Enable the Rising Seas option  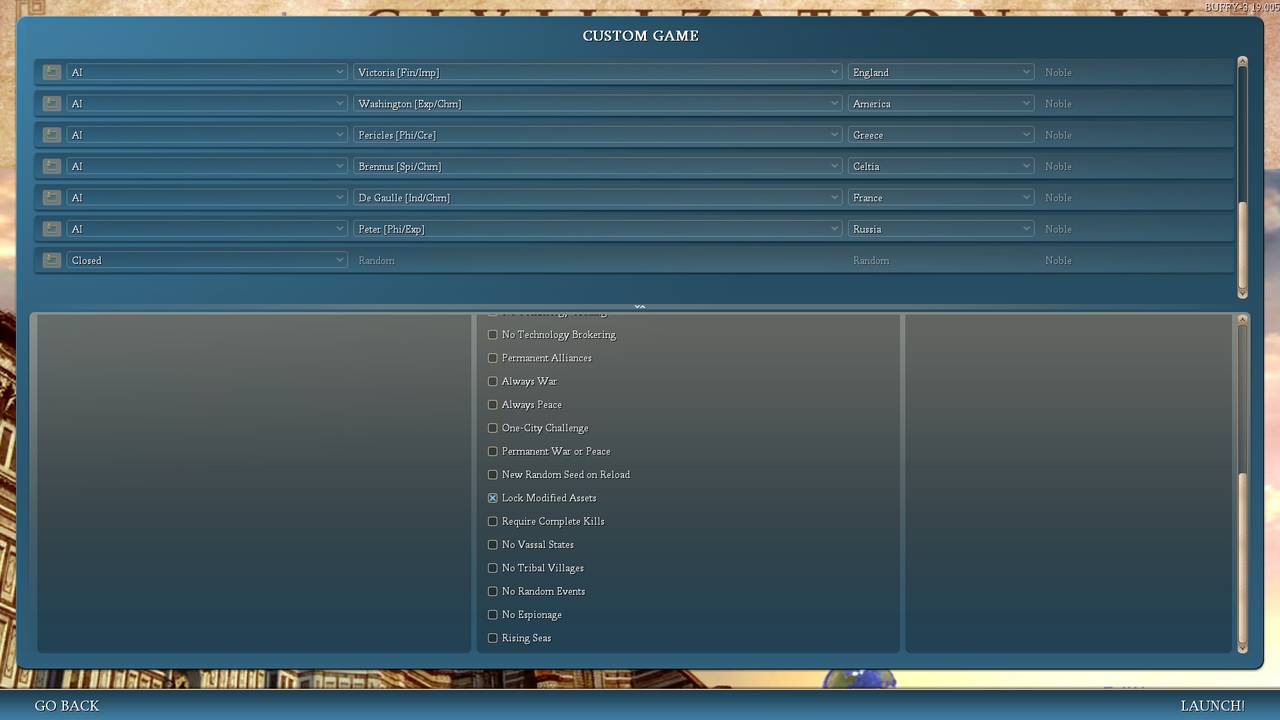point(492,638)
